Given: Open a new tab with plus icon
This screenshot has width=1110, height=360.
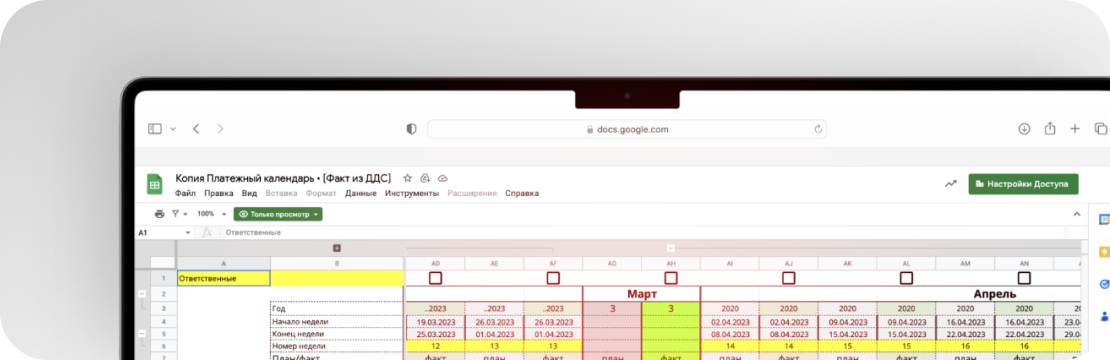Looking at the screenshot, I should 1075,129.
